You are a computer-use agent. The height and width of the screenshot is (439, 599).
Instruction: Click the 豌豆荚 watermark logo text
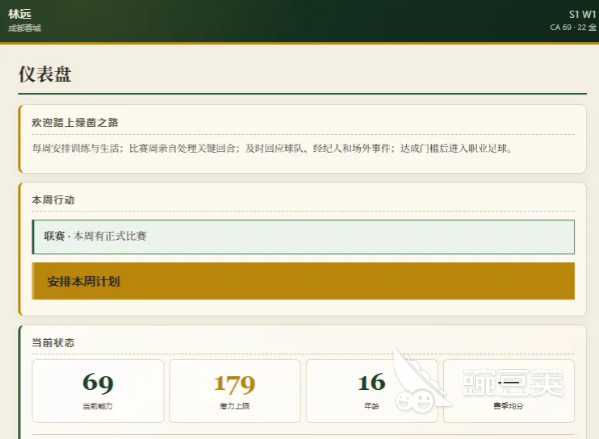pos(513,382)
